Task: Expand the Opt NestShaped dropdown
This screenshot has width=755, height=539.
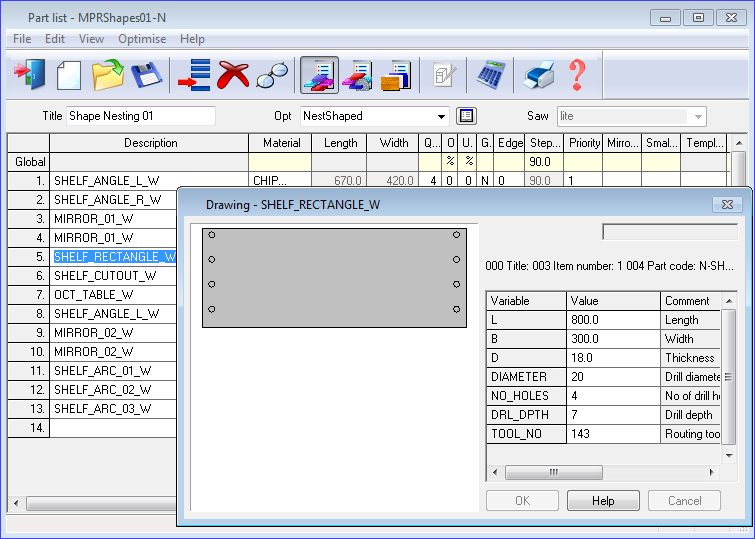Action: [441, 116]
